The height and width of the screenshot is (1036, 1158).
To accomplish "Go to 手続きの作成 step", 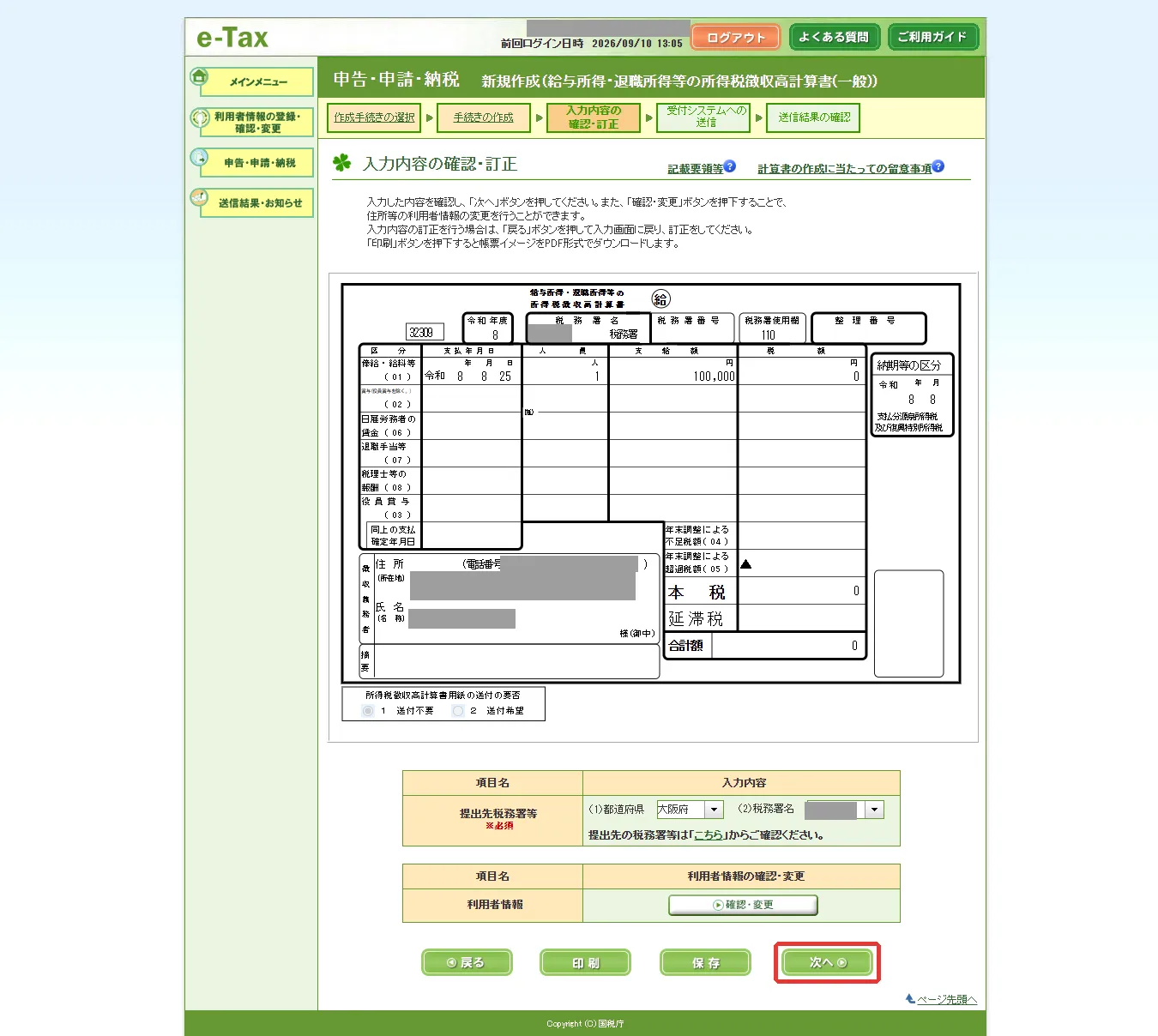I will (x=483, y=117).
